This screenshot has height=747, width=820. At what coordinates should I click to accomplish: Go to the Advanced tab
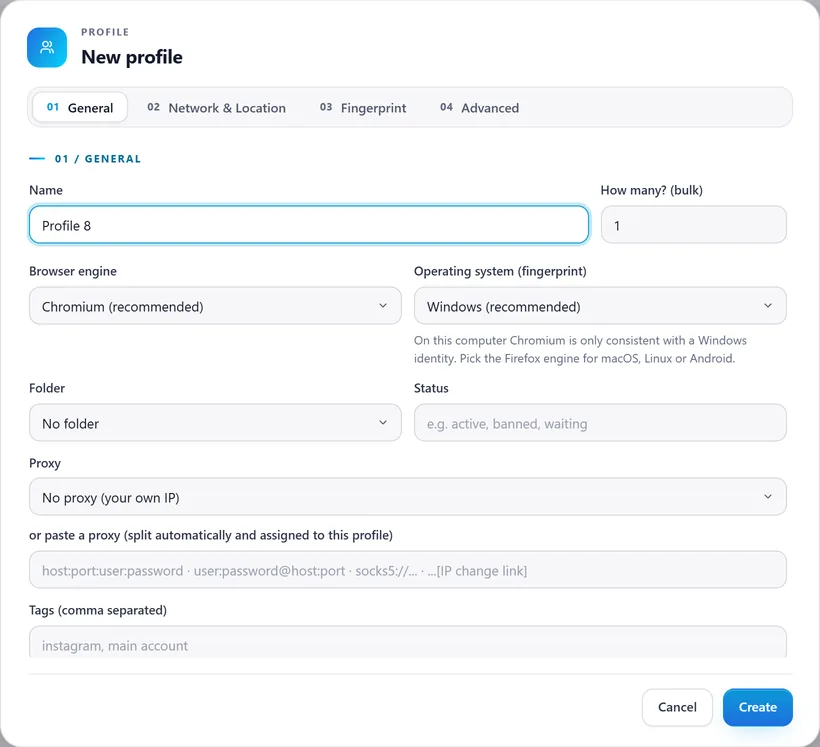pyautogui.click(x=480, y=108)
